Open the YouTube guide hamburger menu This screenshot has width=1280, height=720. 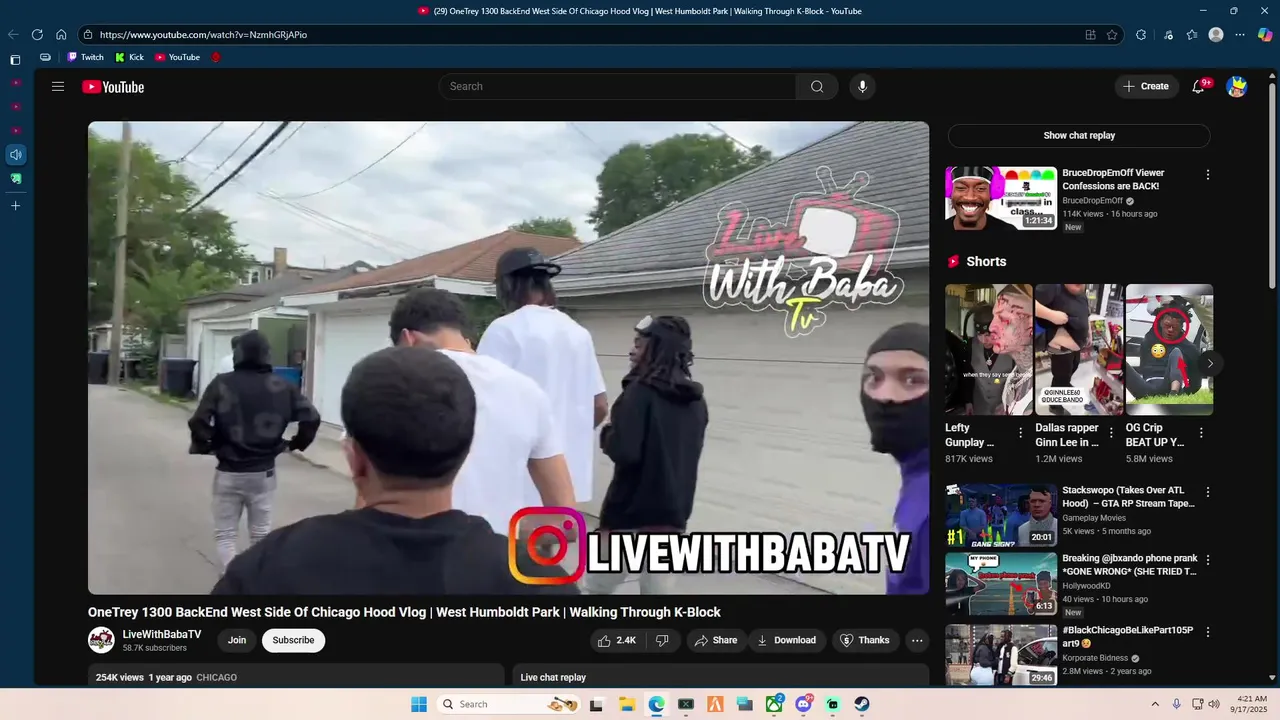coord(58,87)
